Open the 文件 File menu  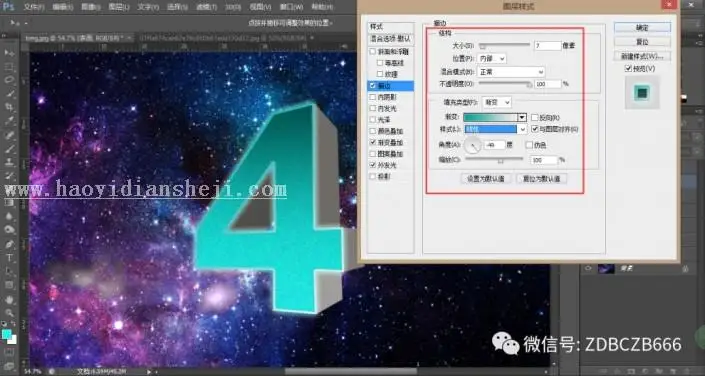(34, 7)
